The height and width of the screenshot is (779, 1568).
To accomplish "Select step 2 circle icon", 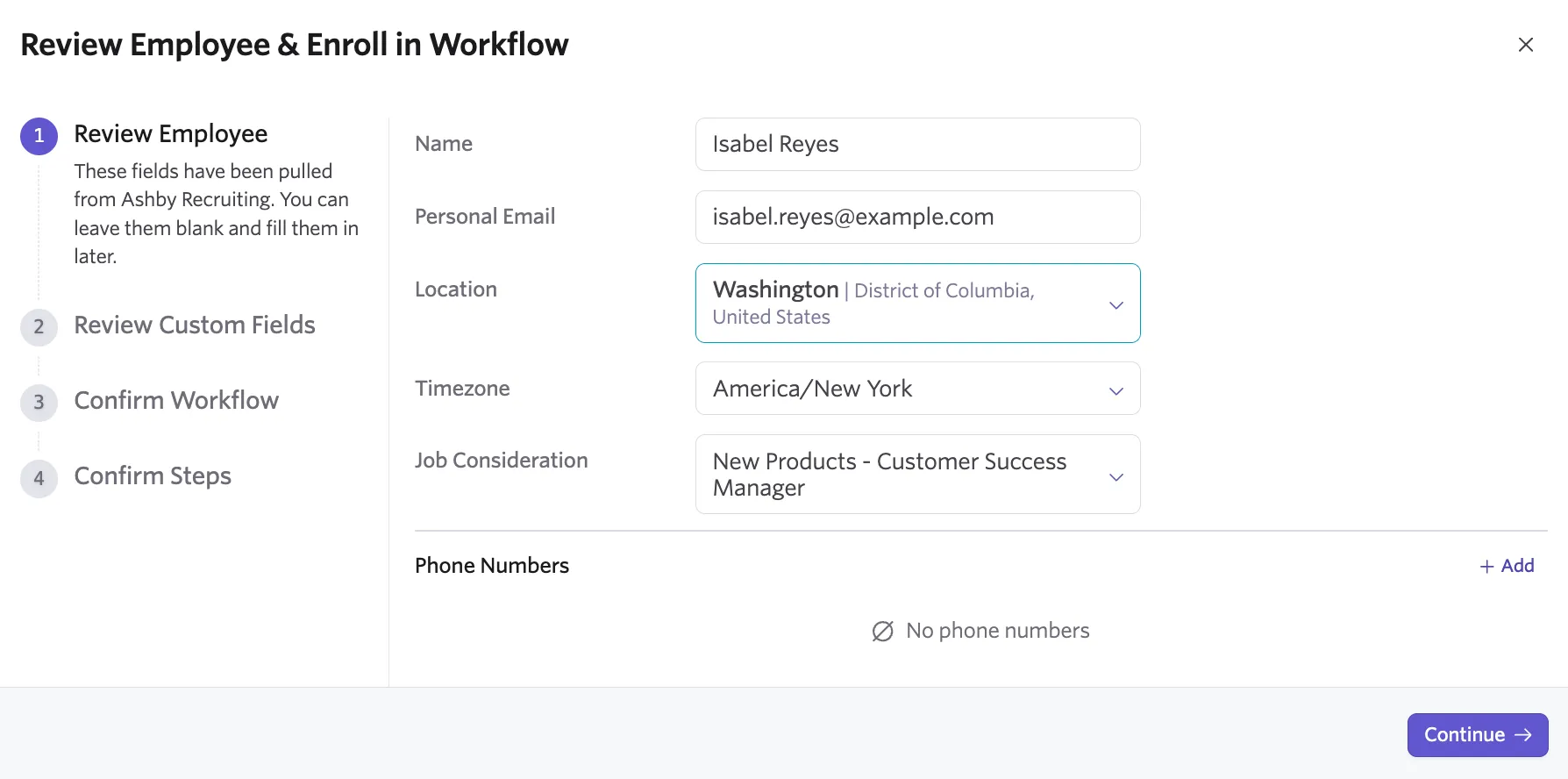I will [x=39, y=327].
